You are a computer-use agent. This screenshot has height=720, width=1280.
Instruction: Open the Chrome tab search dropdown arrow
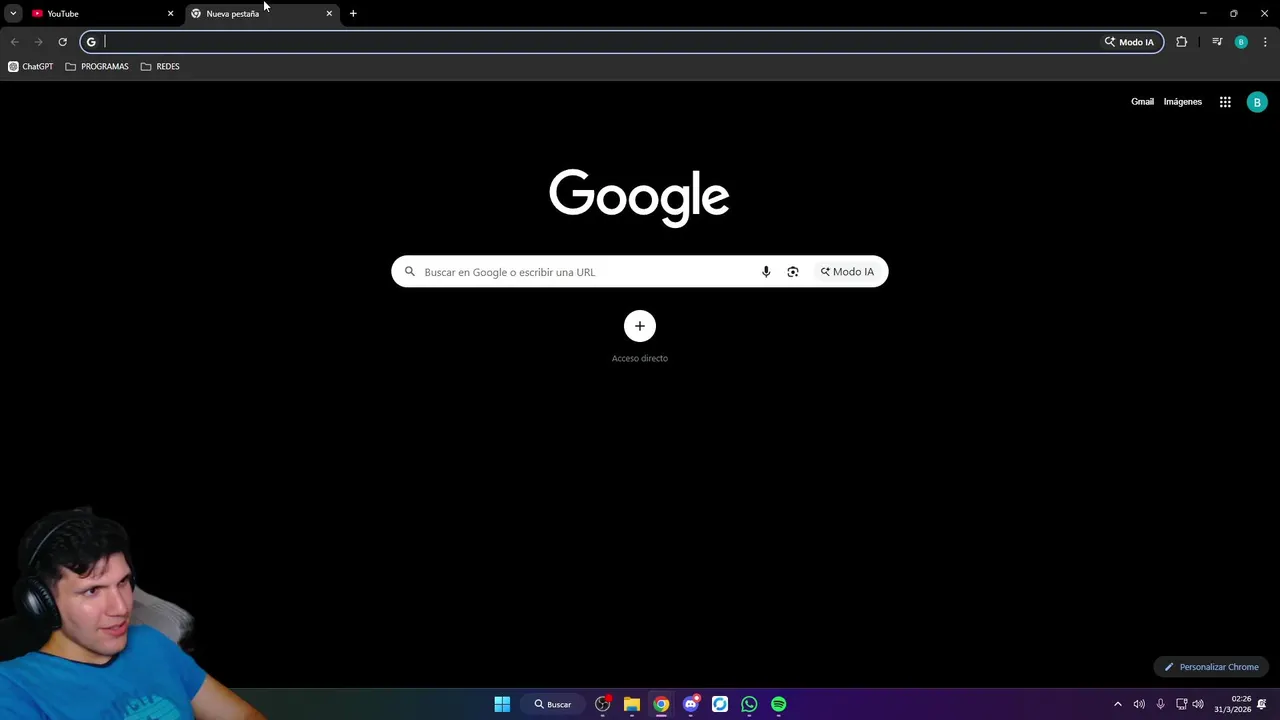click(13, 13)
